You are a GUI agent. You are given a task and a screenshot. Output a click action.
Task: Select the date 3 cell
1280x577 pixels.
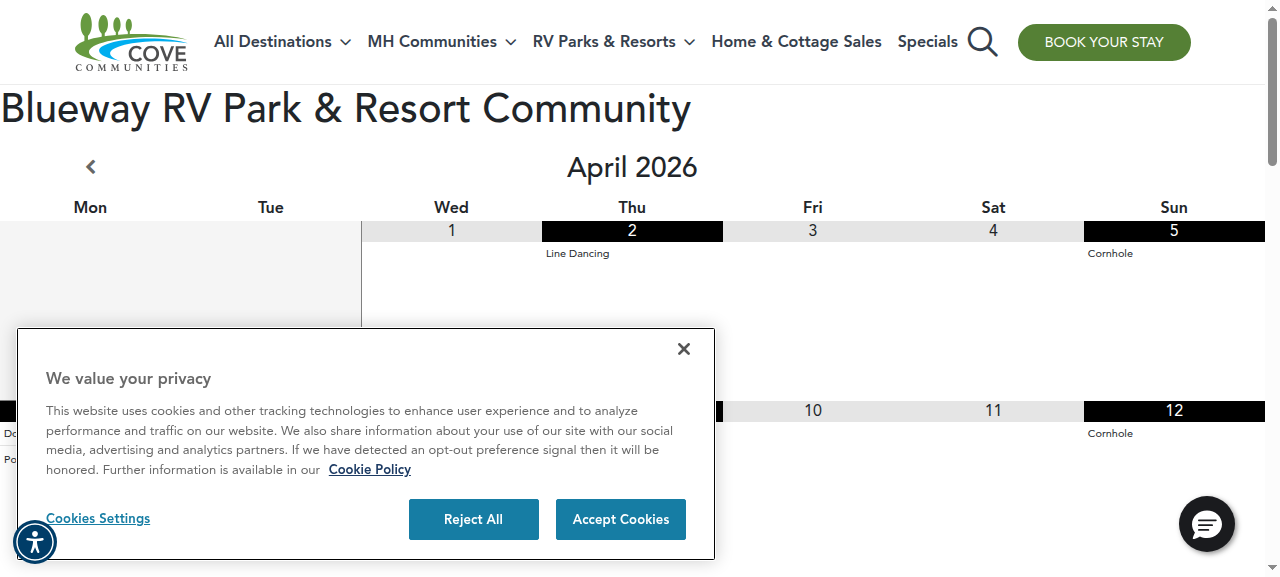pos(813,231)
